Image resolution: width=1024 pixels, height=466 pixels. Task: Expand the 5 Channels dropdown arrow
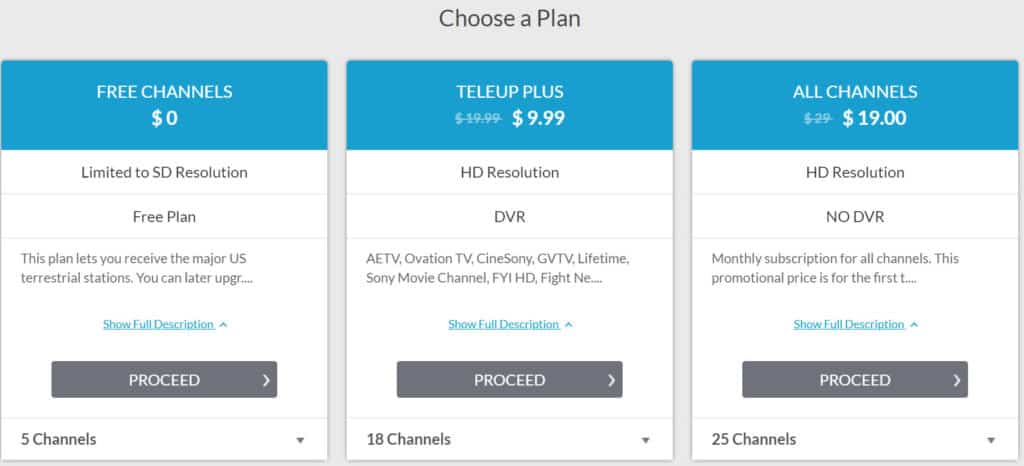coord(300,440)
